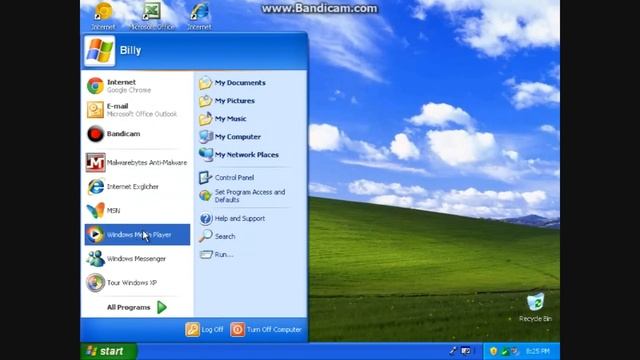Open Help and Support icon
This screenshot has height=360, width=640.
(205, 219)
